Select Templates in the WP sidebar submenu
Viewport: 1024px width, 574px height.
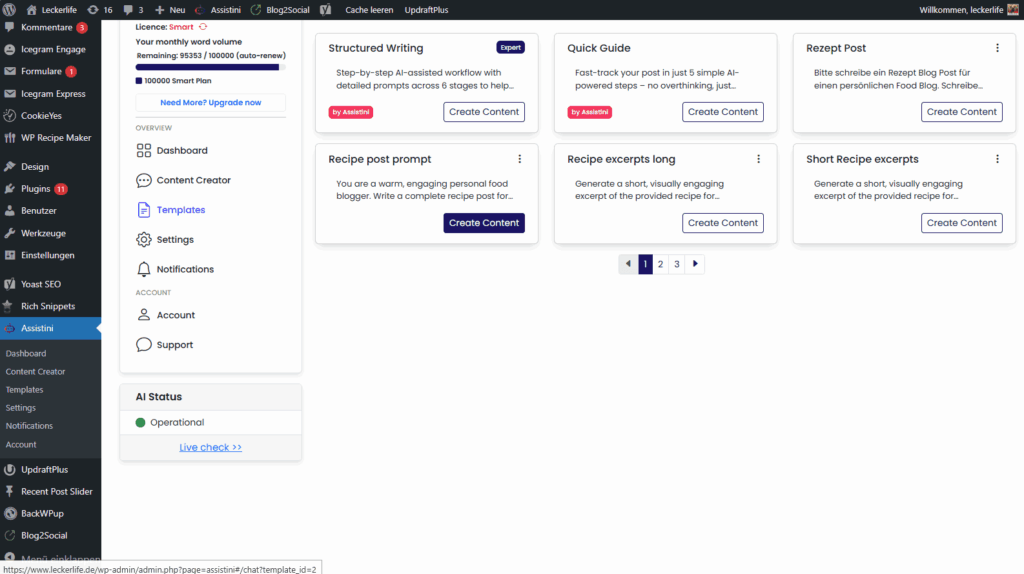[x=24, y=390]
